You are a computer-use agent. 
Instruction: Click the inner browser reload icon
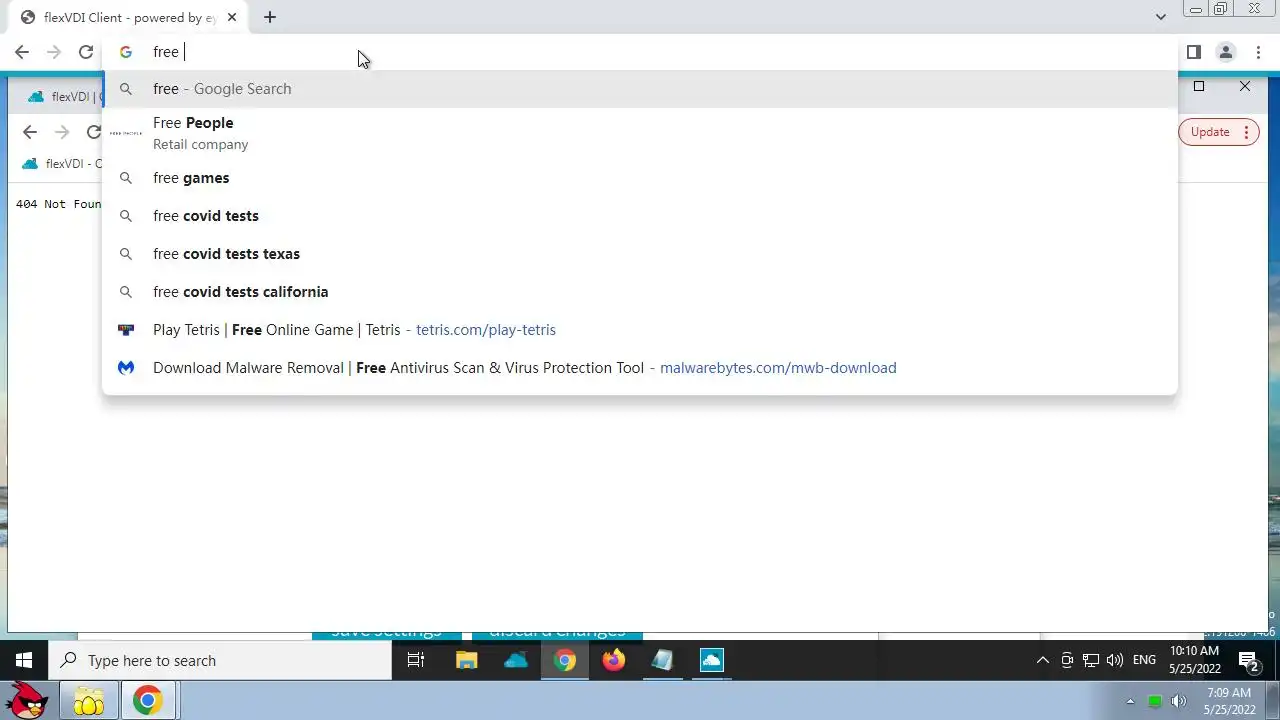tap(94, 132)
